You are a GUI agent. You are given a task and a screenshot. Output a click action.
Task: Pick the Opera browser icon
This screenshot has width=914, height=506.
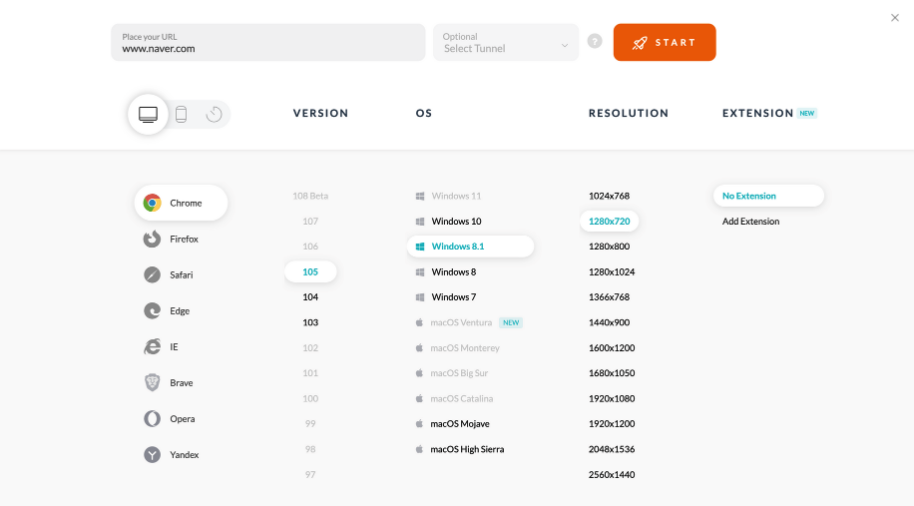[x=152, y=419]
